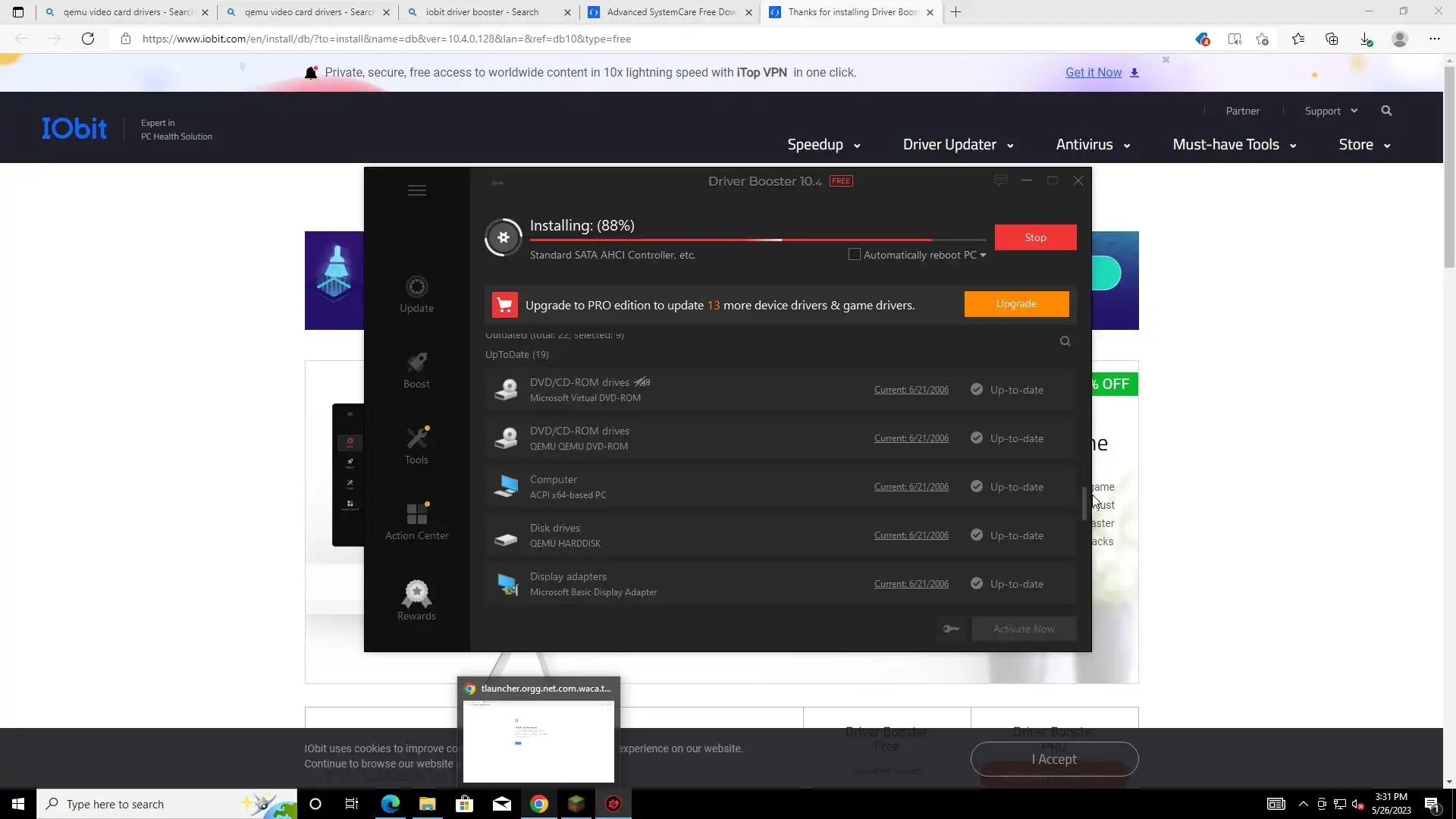Open the Tools section in sidebar
This screenshot has height=819, width=1456.
click(416, 446)
